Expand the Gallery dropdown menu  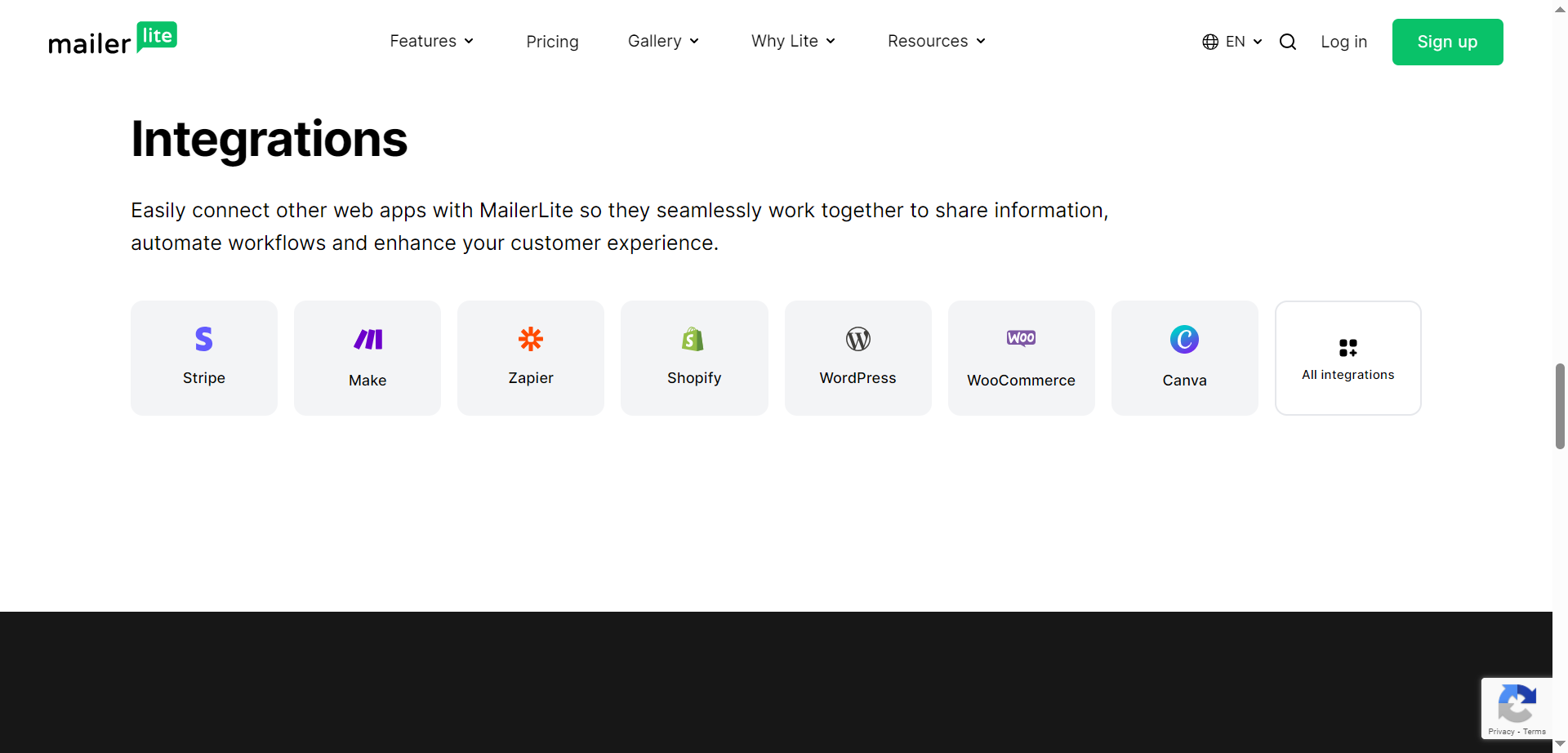tap(663, 41)
